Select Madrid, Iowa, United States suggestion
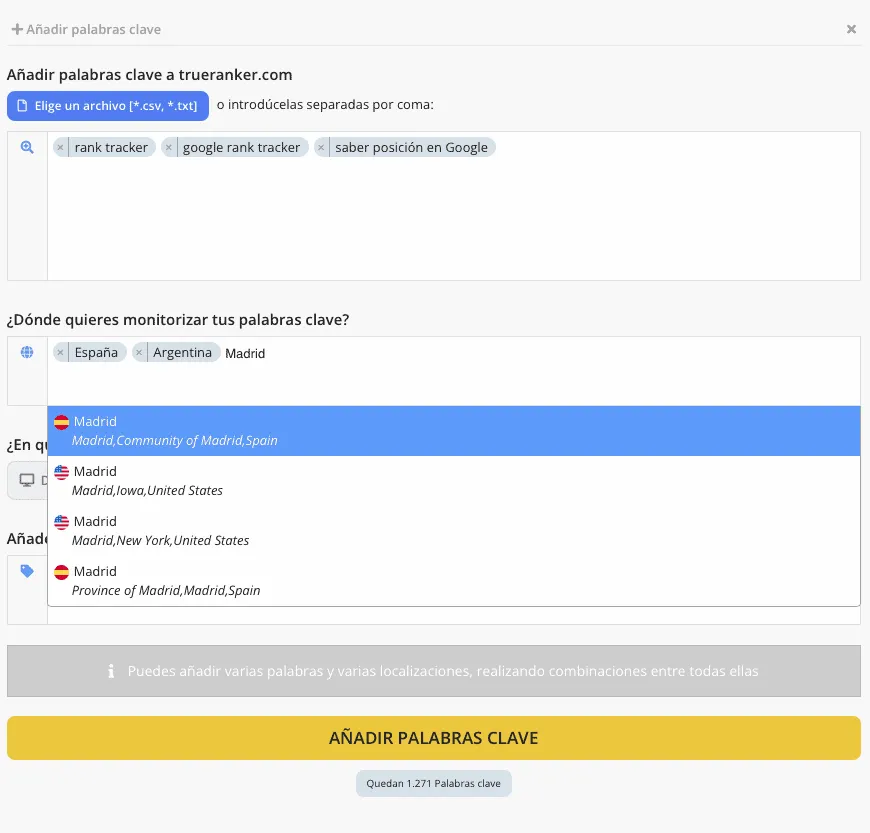Viewport: 870px width, 833px height. pos(454,481)
